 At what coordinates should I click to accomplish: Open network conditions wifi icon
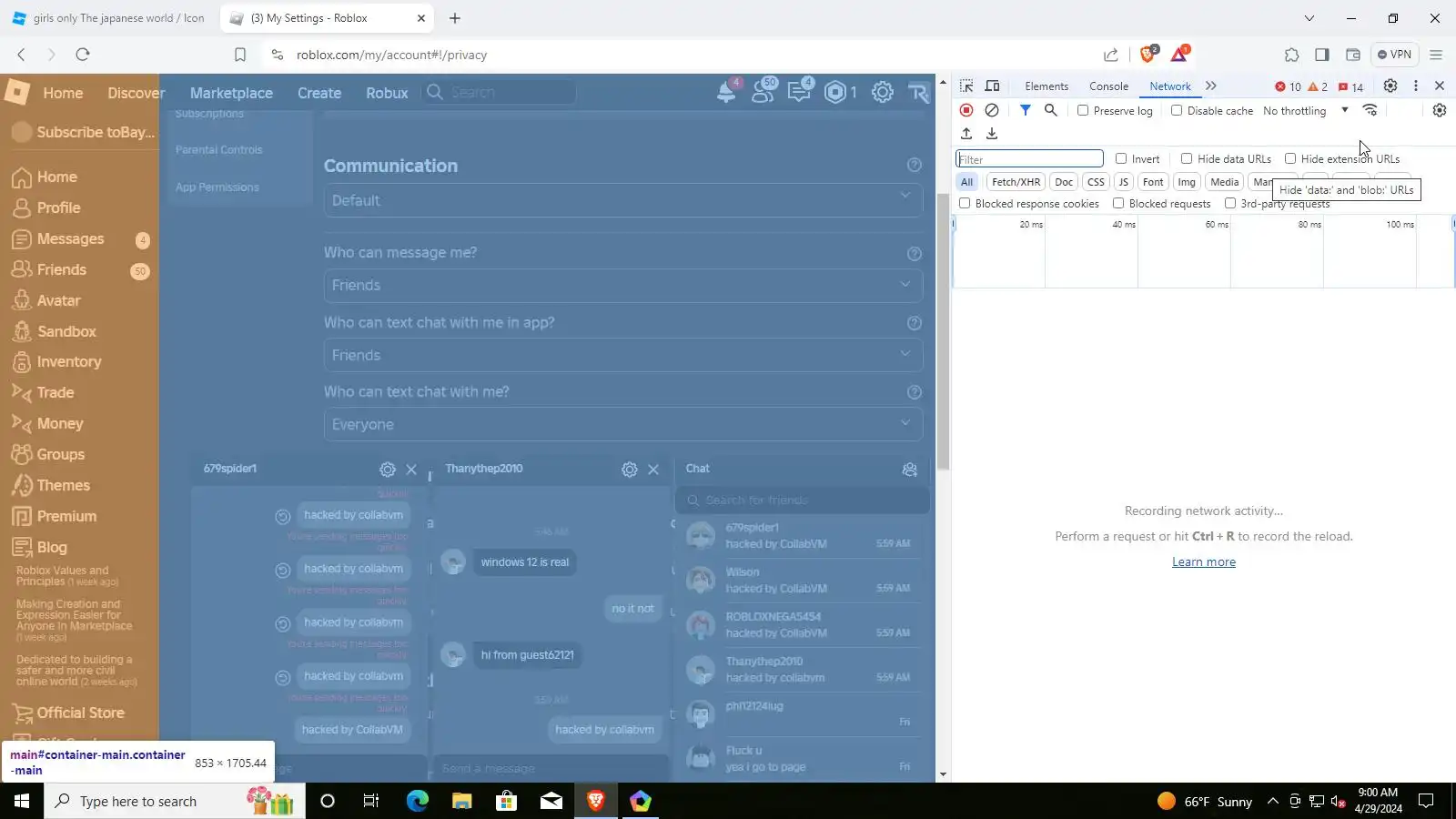[x=1370, y=110]
